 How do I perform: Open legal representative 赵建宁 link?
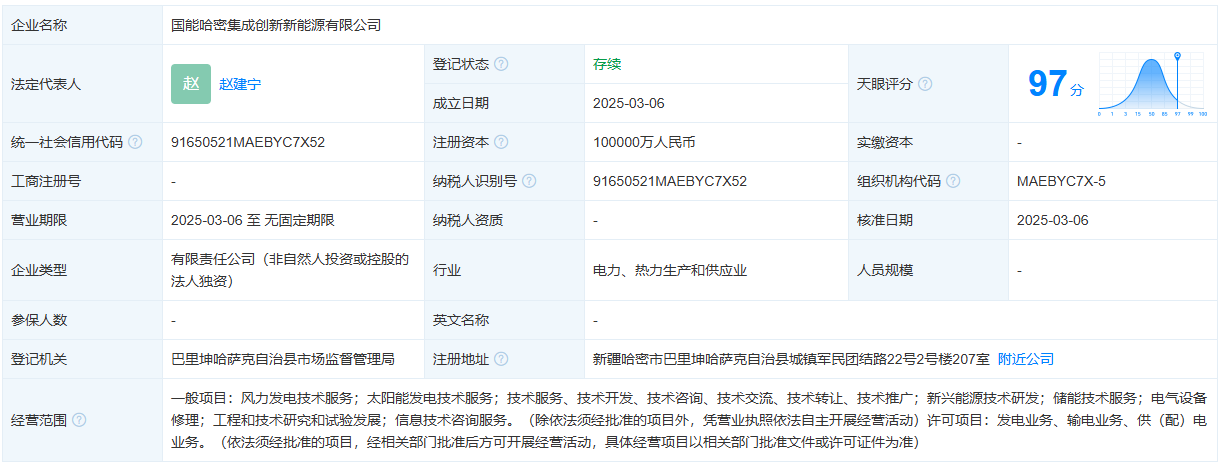[240, 84]
